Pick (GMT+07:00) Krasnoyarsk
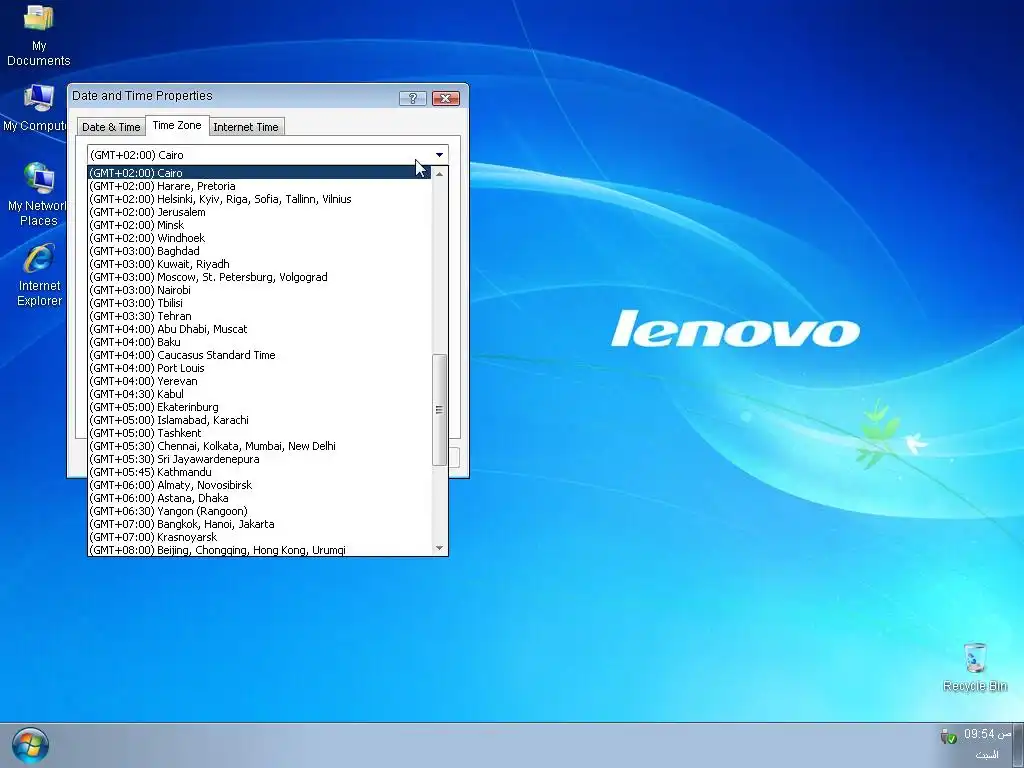Image resolution: width=1024 pixels, height=768 pixels. point(259,537)
